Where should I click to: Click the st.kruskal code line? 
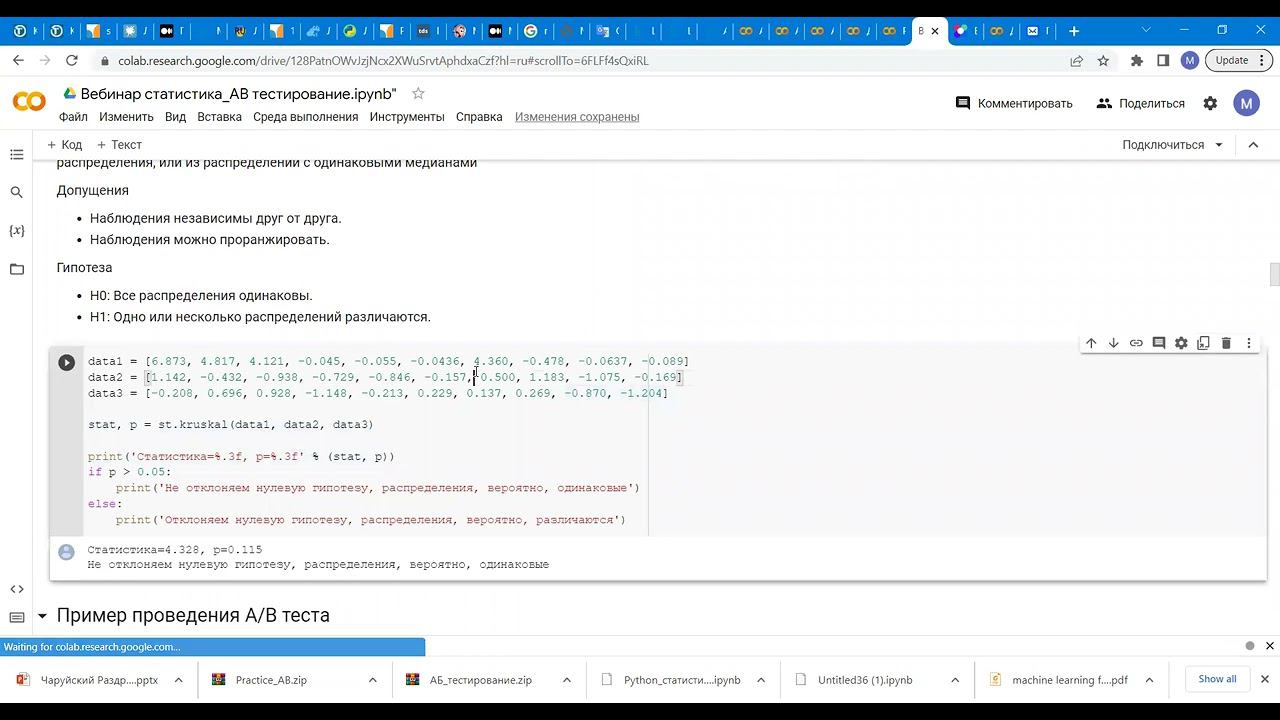(231, 425)
